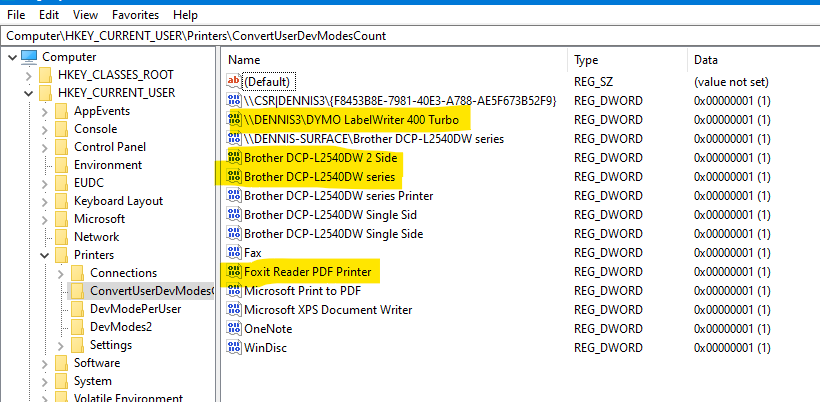Click the EUDC folder icon
This screenshot has height=402, width=820.
[x=62, y=183]
